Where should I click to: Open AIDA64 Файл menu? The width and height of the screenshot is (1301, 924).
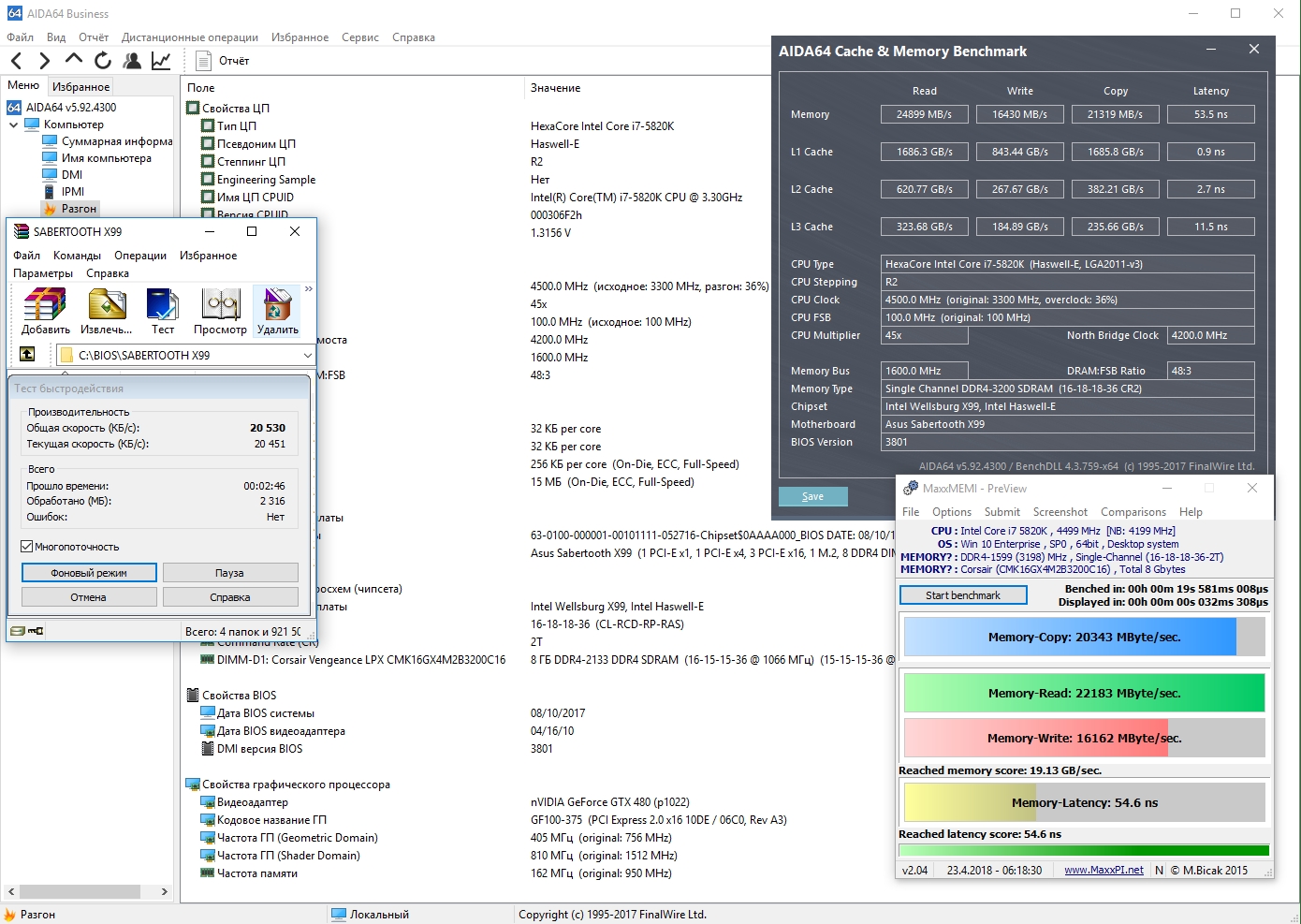(x=20, y=37)
